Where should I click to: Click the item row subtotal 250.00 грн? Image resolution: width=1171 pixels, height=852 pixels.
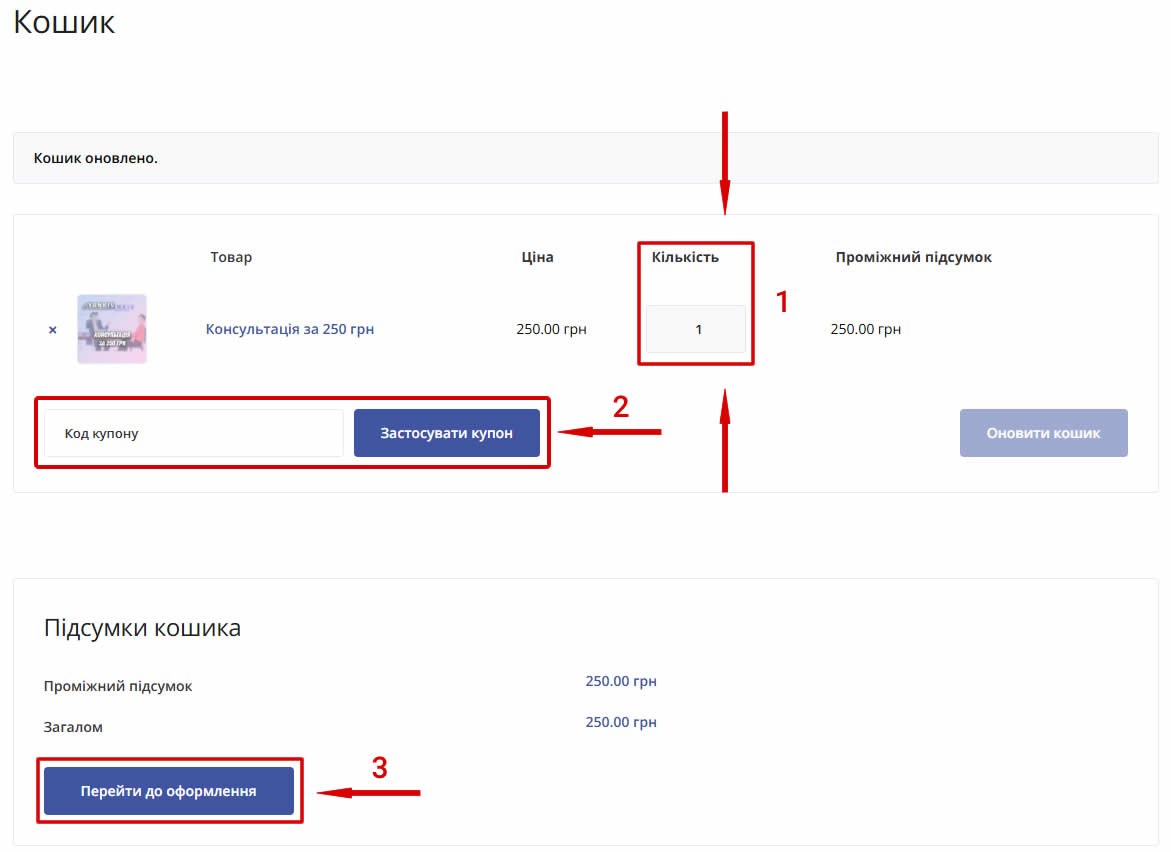tap(865, 329)
